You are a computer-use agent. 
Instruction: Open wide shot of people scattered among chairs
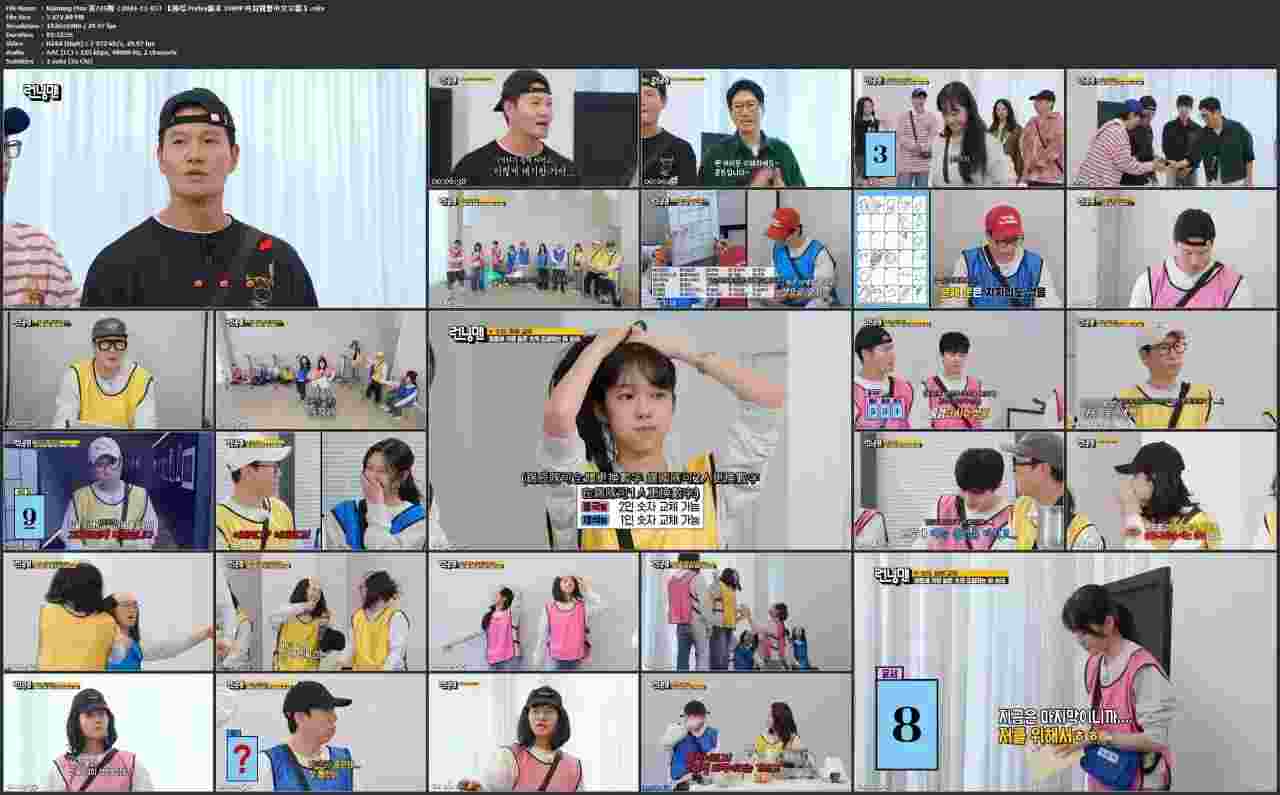coord(320,370)
